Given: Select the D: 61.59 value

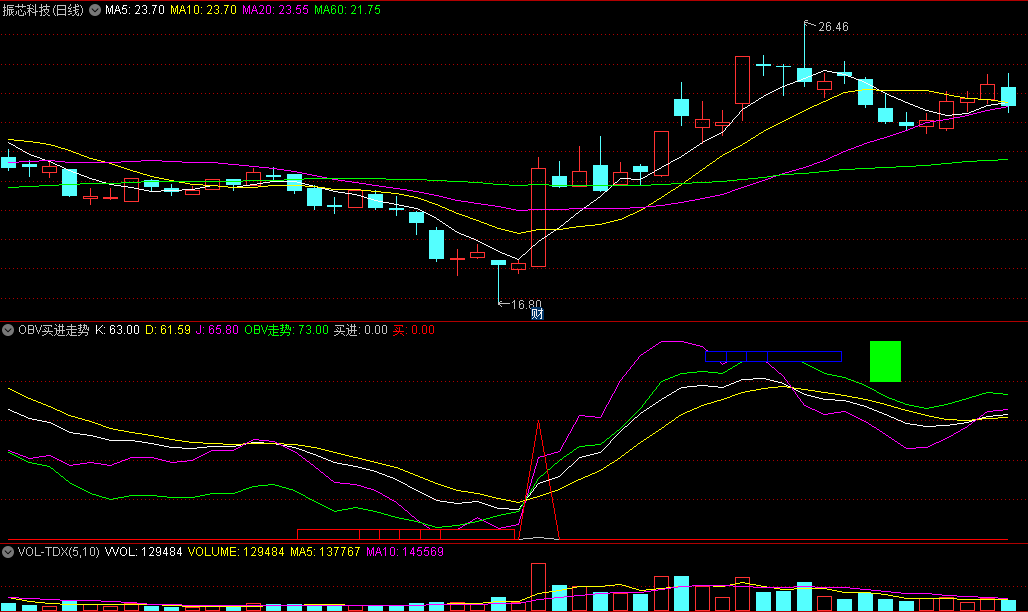Looking at the screenshot, I should point(168,330).
